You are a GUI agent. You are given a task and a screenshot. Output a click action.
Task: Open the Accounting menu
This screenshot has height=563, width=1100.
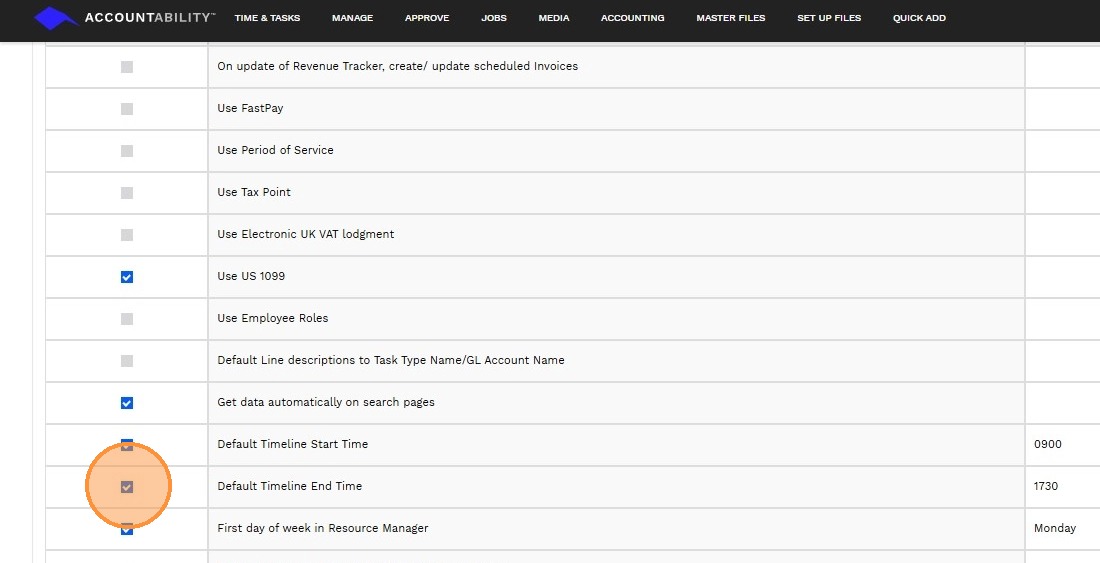click(632, 18)
